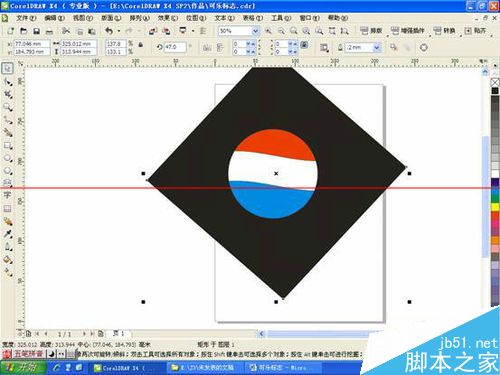
Task: Click the Windows 开始 Start button
Action: (x=23, y=368)
